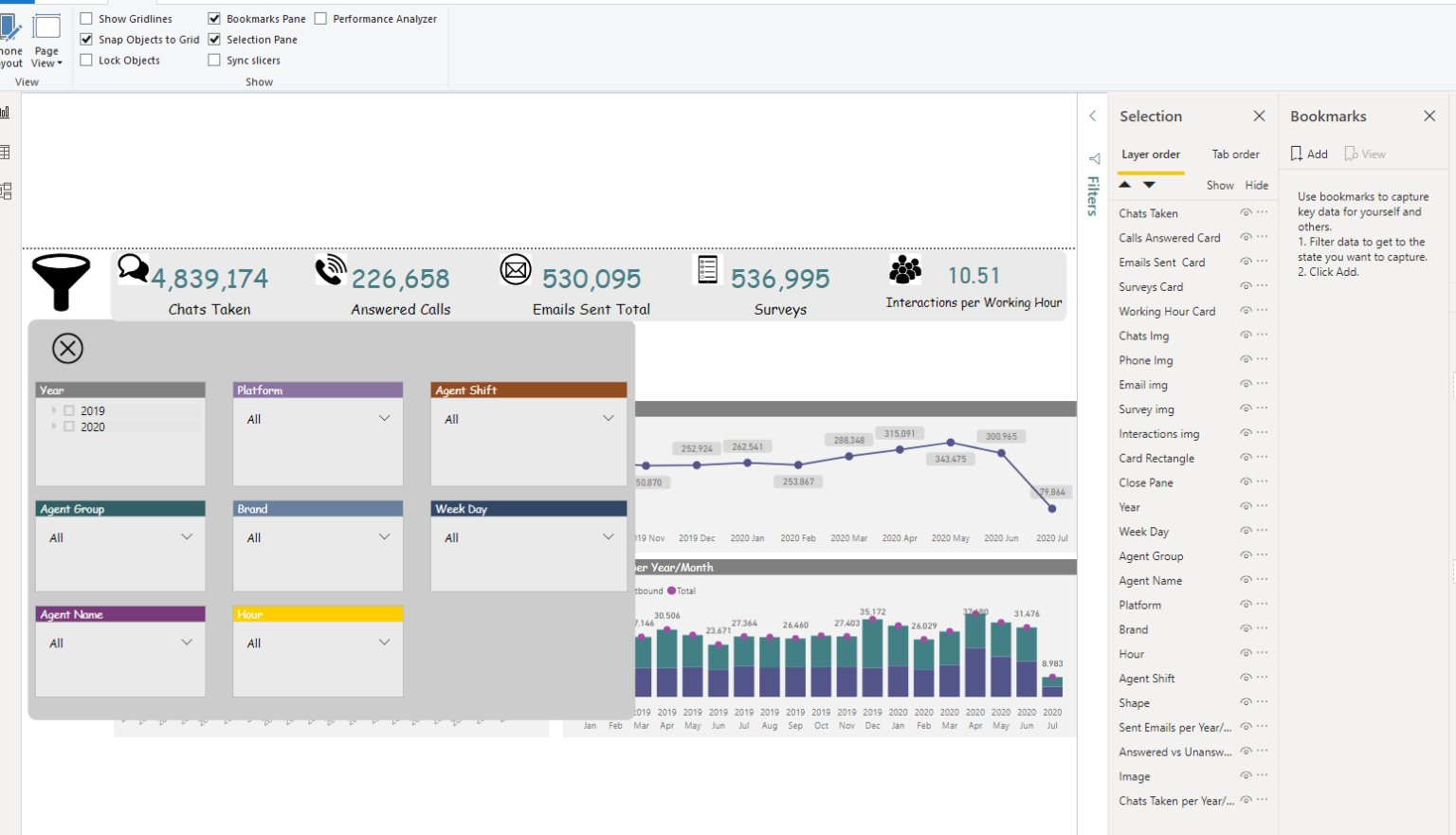Click the envelope icon for Emails Sent Total

click(x=516, y=269)
